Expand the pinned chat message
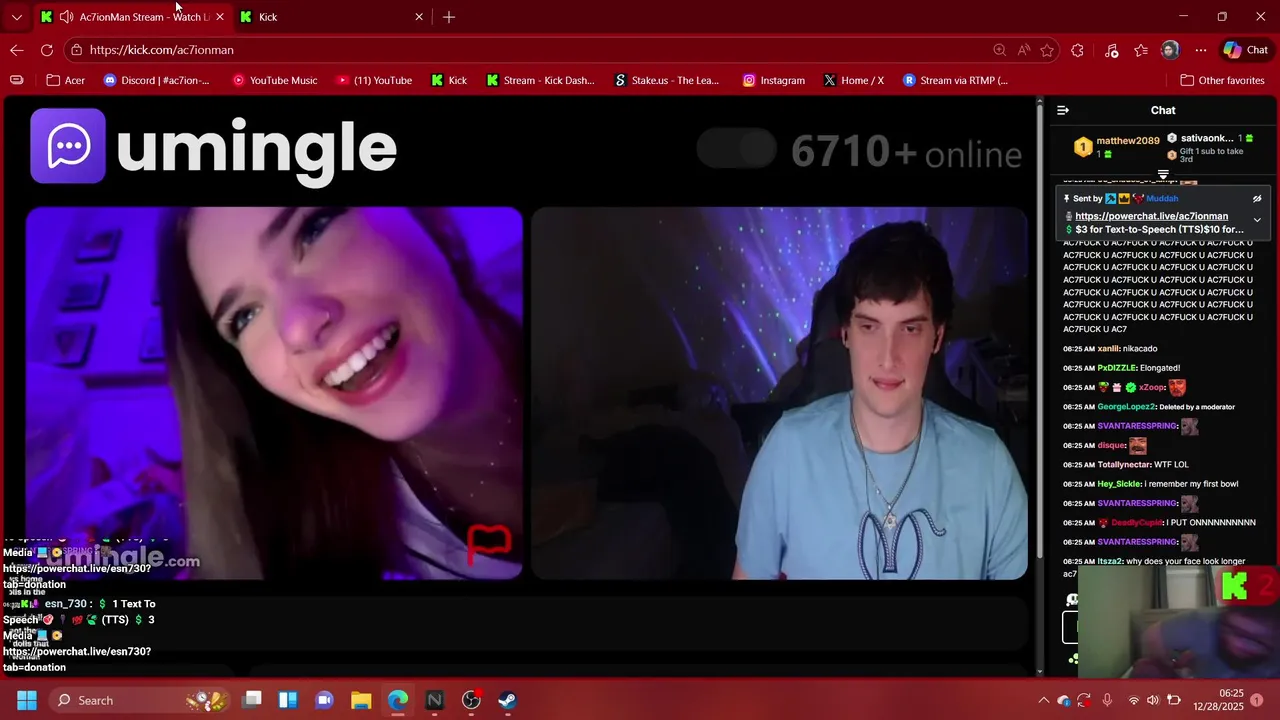Image resolution: width=1280 pixels, height=720 pixels. (1257, 220)
